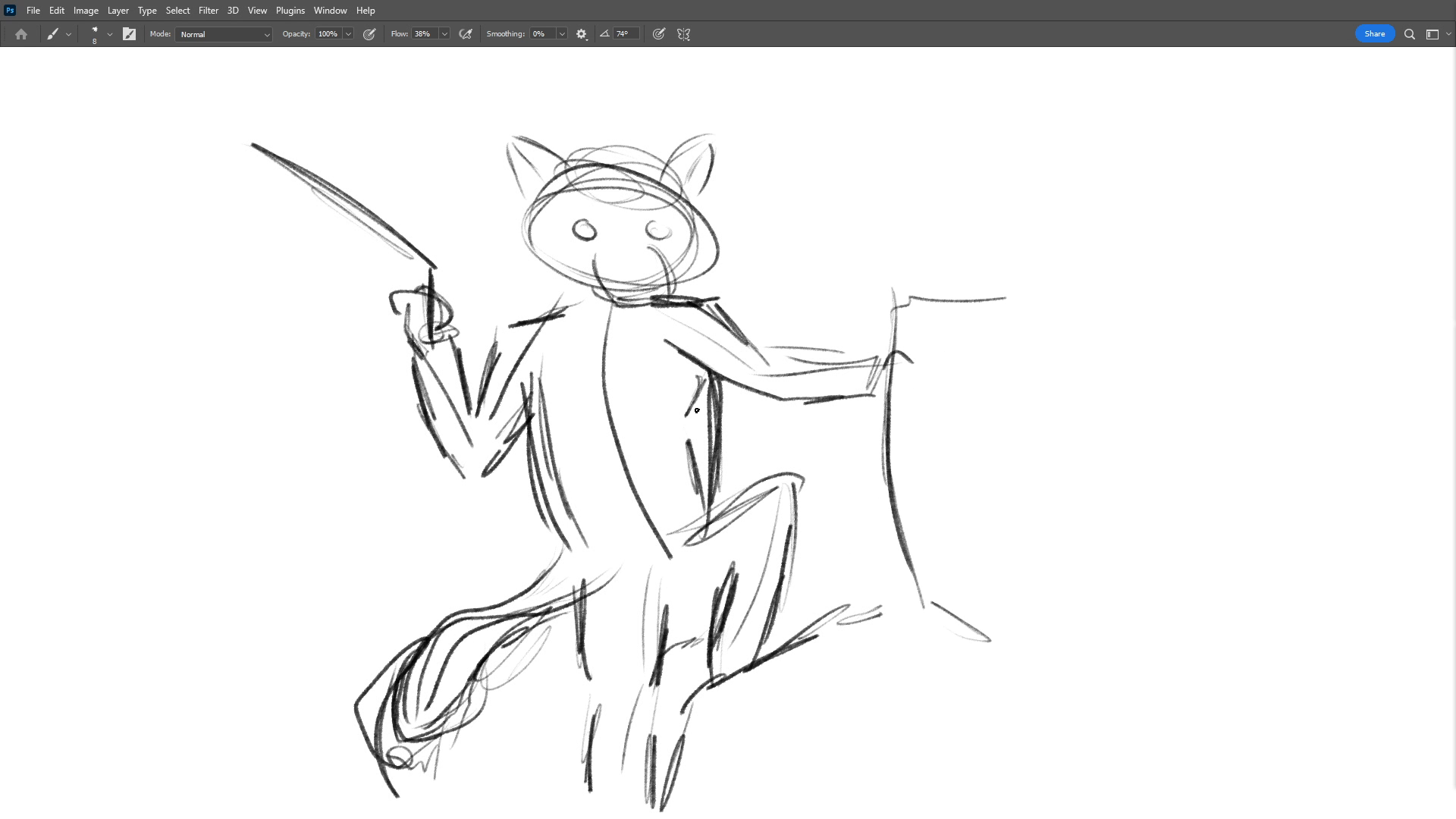Click the Flow: label
Viewport: 1456px width, 819px height.
[400, 34]
